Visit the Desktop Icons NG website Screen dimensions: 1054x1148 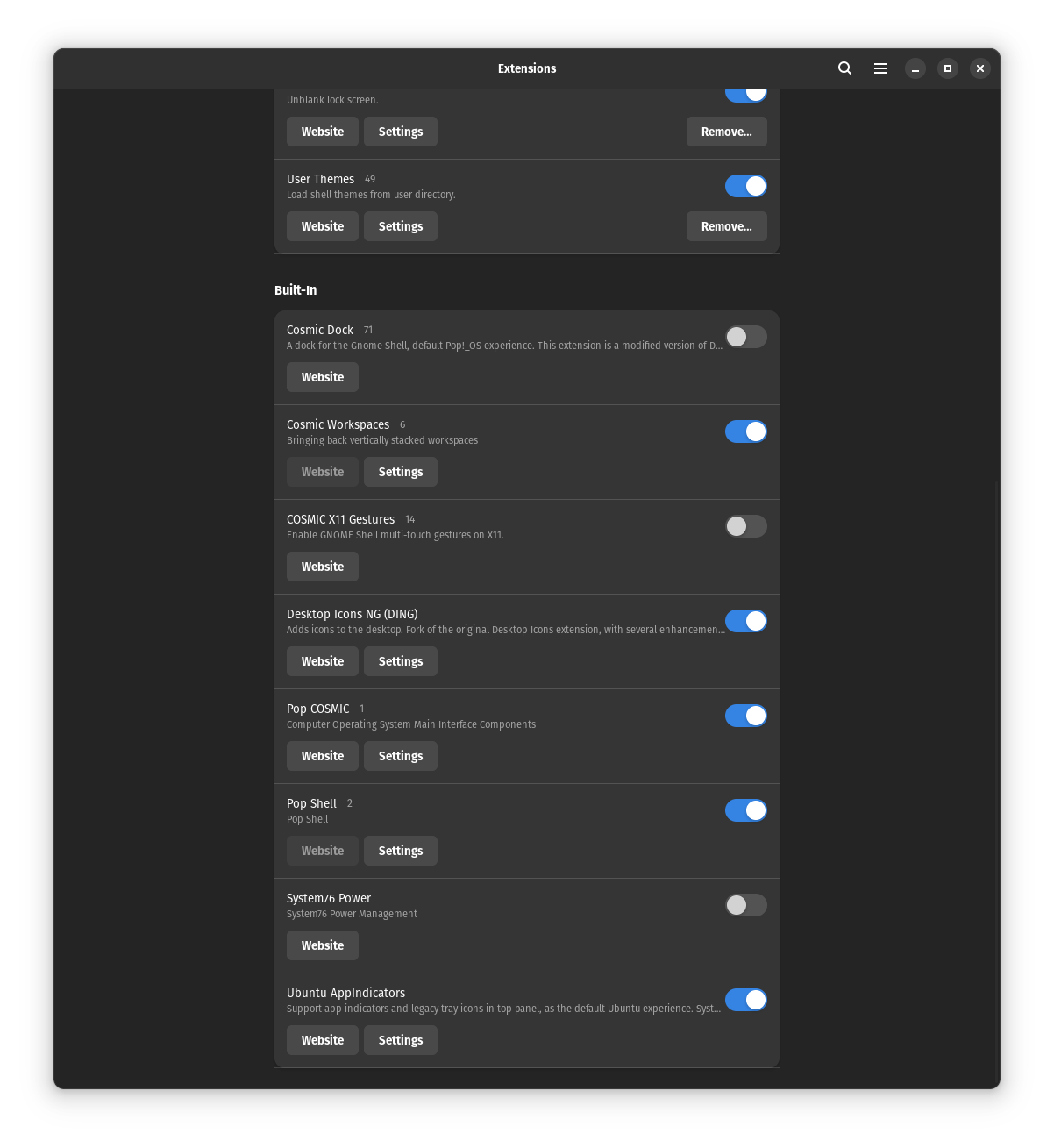tap(322, 661)
